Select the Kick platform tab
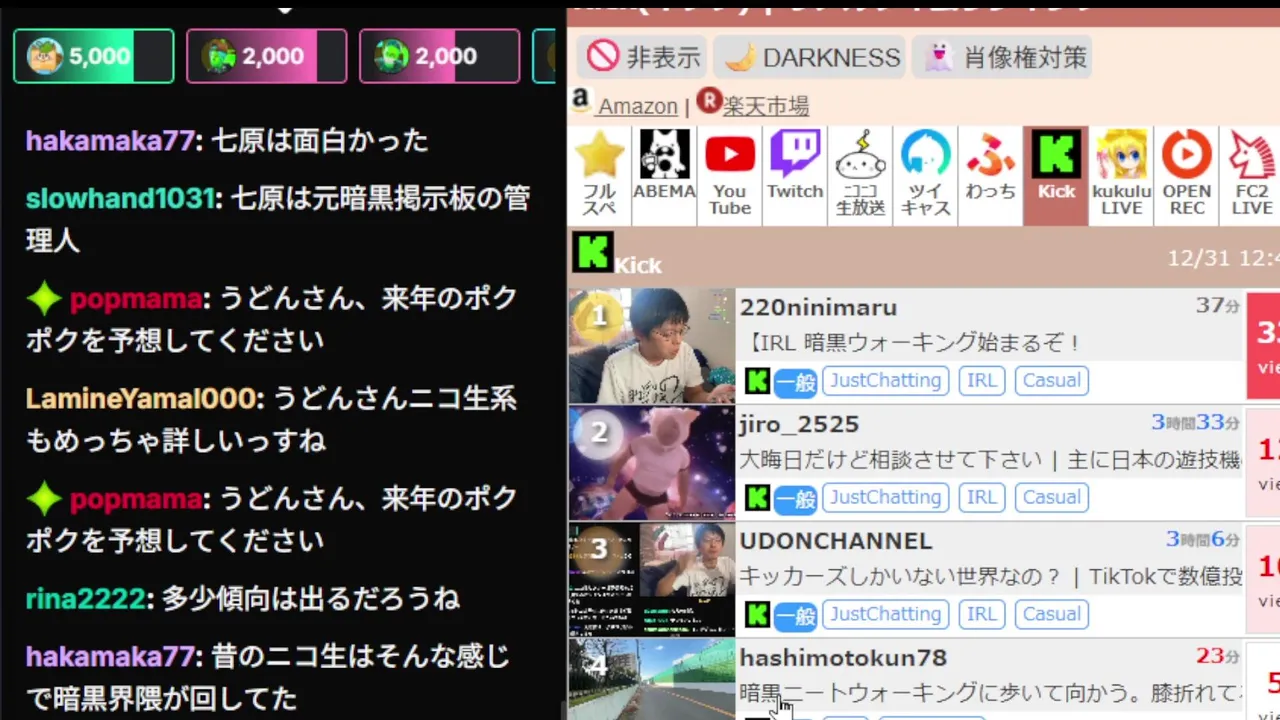This screenshot has width=1280, height=720. [1056, 176]
